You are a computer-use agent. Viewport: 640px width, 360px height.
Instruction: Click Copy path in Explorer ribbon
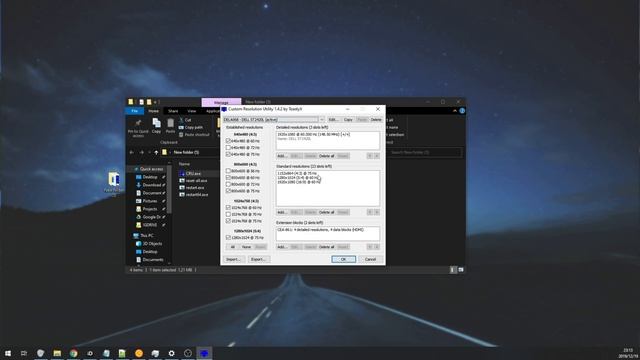click(x=191, y=127)
